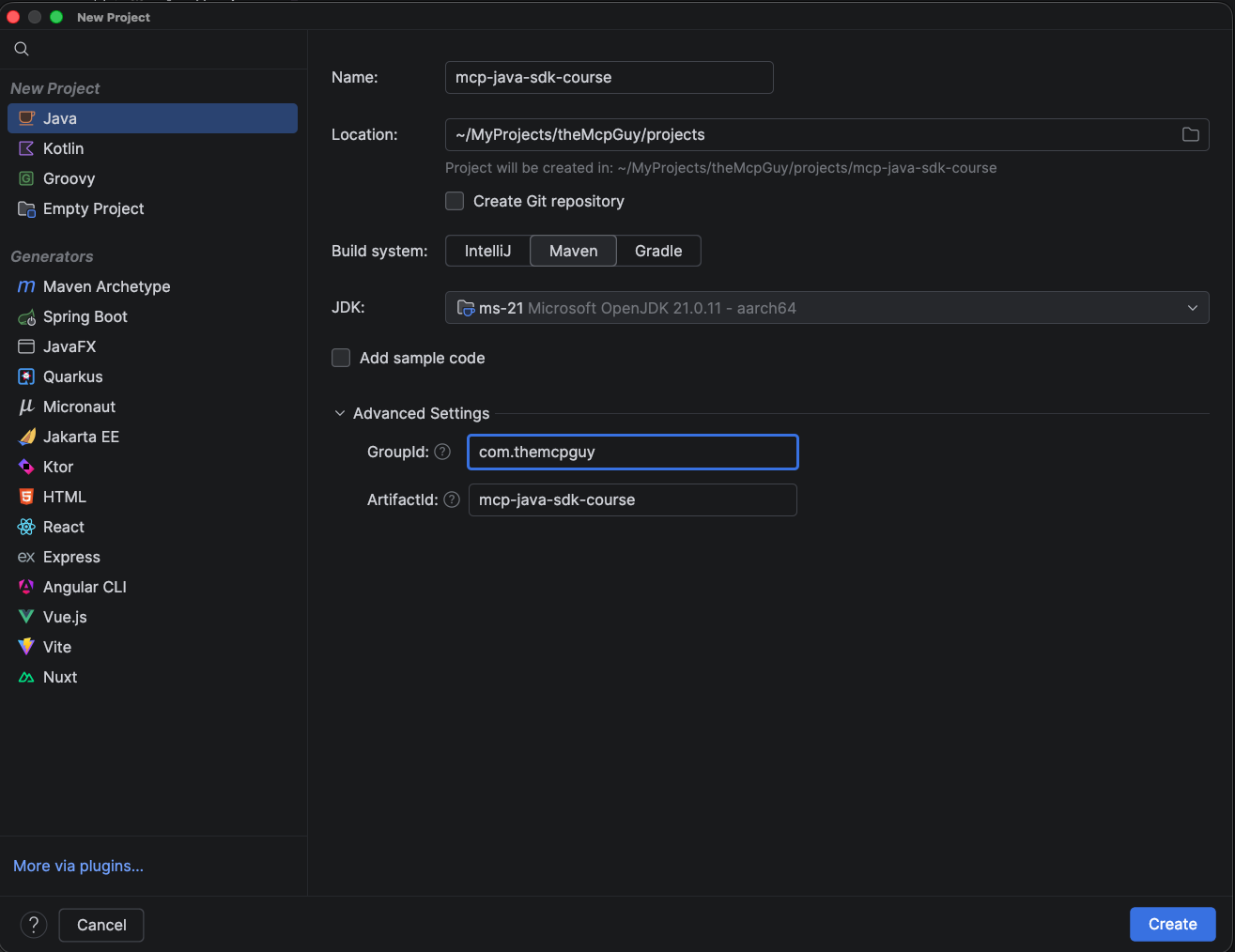Click the Angular CLI logo icon
This screenshot has width=1235, height=952.
(x=26, y=587)
